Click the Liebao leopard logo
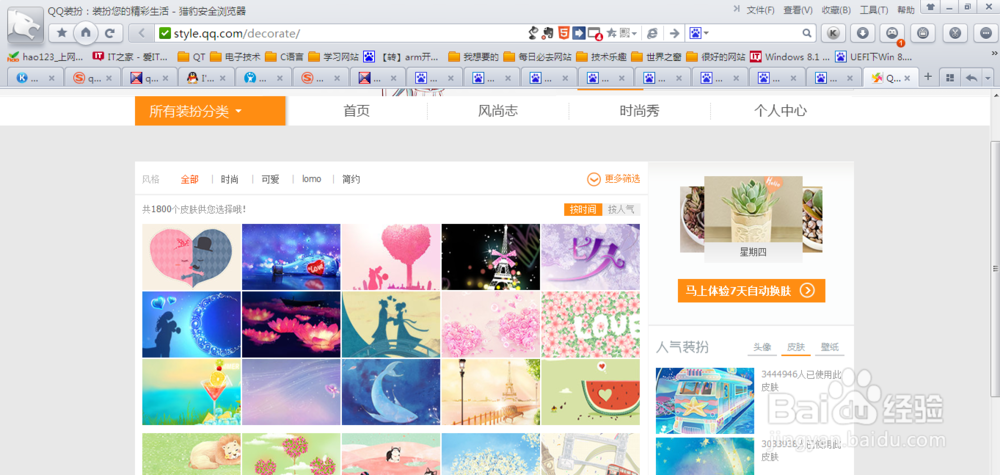 [26, 26]
